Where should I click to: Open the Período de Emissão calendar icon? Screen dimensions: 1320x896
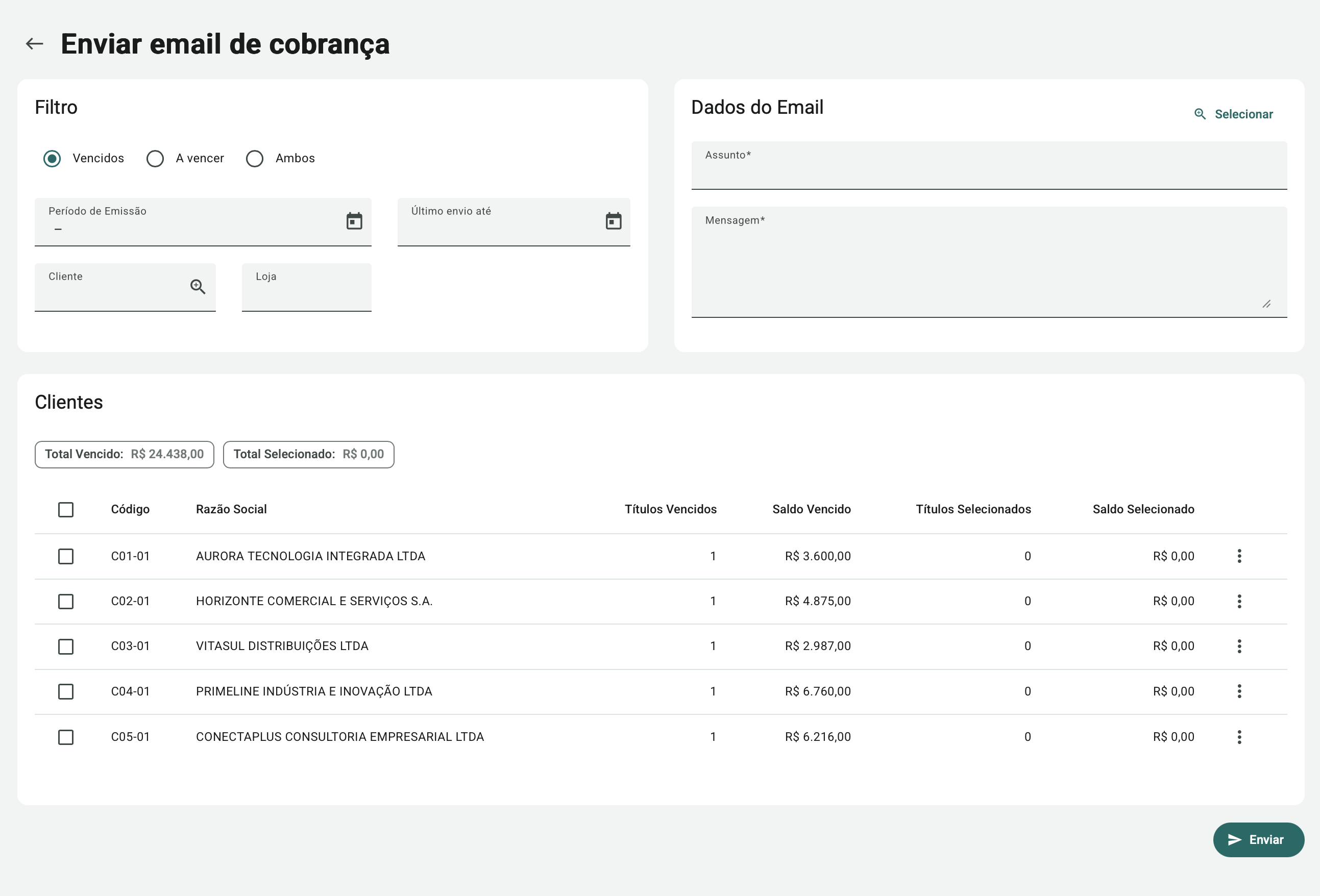tap(354, 221)
